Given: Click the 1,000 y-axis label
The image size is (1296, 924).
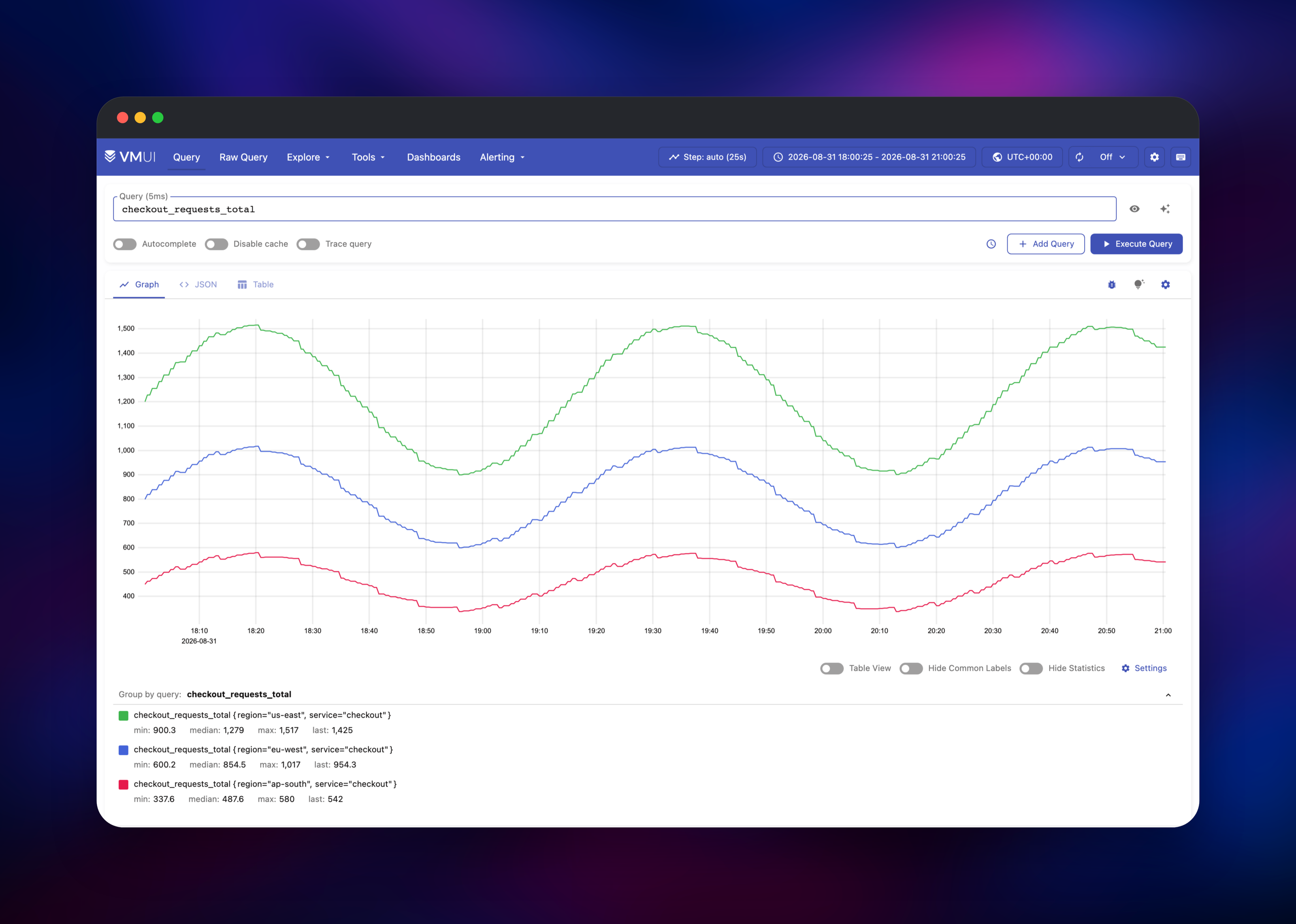Looking at the screenshot, I should (126, 450).
